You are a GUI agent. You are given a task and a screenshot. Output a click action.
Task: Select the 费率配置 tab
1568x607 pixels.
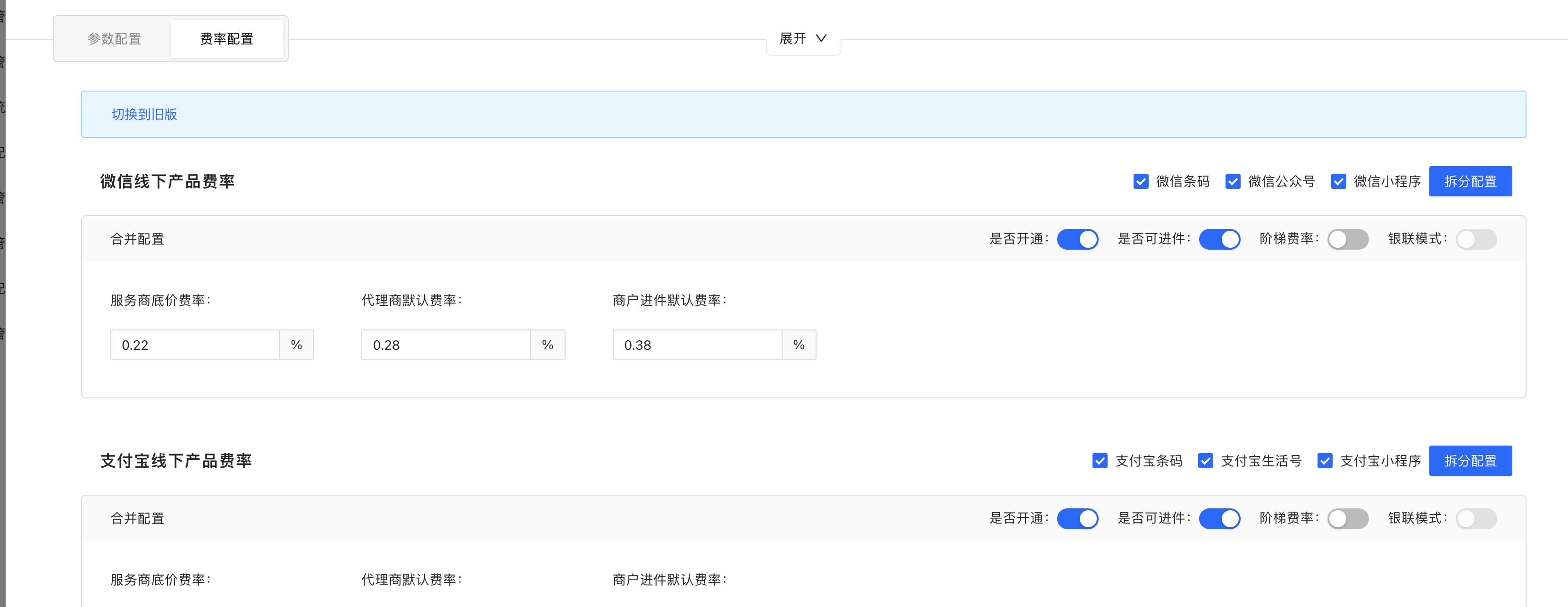tap(226, 39)
